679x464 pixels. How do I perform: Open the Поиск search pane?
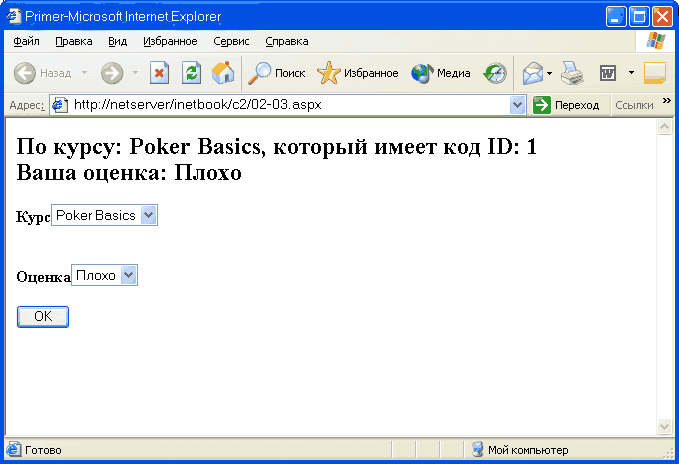tap(277, 73)
